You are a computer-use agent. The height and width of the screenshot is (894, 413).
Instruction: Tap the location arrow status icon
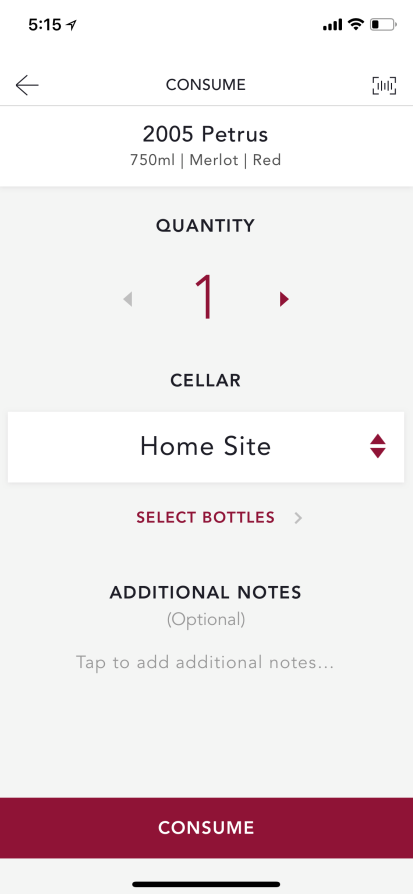pos(71,25)
